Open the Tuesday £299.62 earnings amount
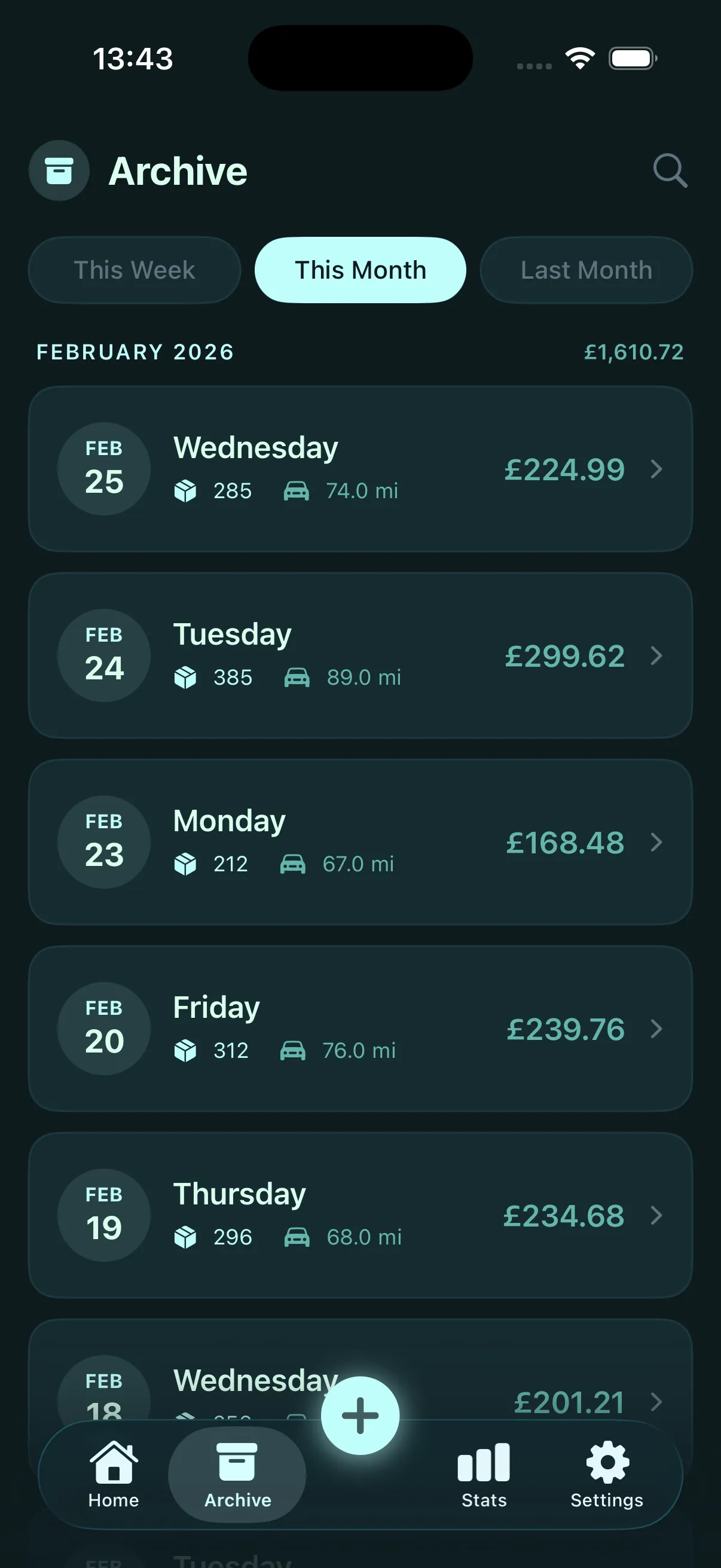This screenshot has width=721, height=1568. pyautogui.click(x=564, y=656)
